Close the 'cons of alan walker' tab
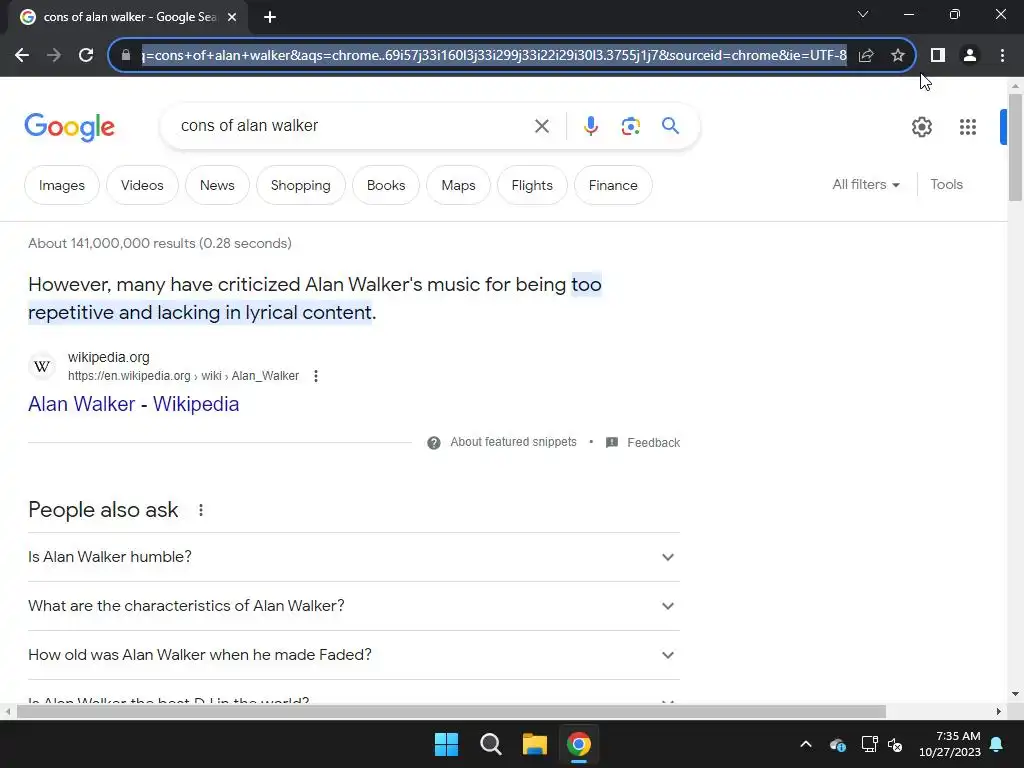1024x768 pixels. coord(232,18)
